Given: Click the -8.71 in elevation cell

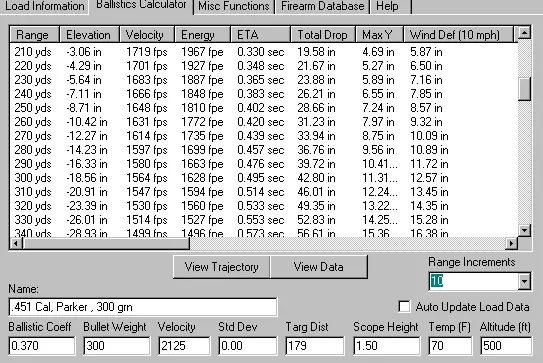Looking at the screenshot, I should (x=84, y=108).
